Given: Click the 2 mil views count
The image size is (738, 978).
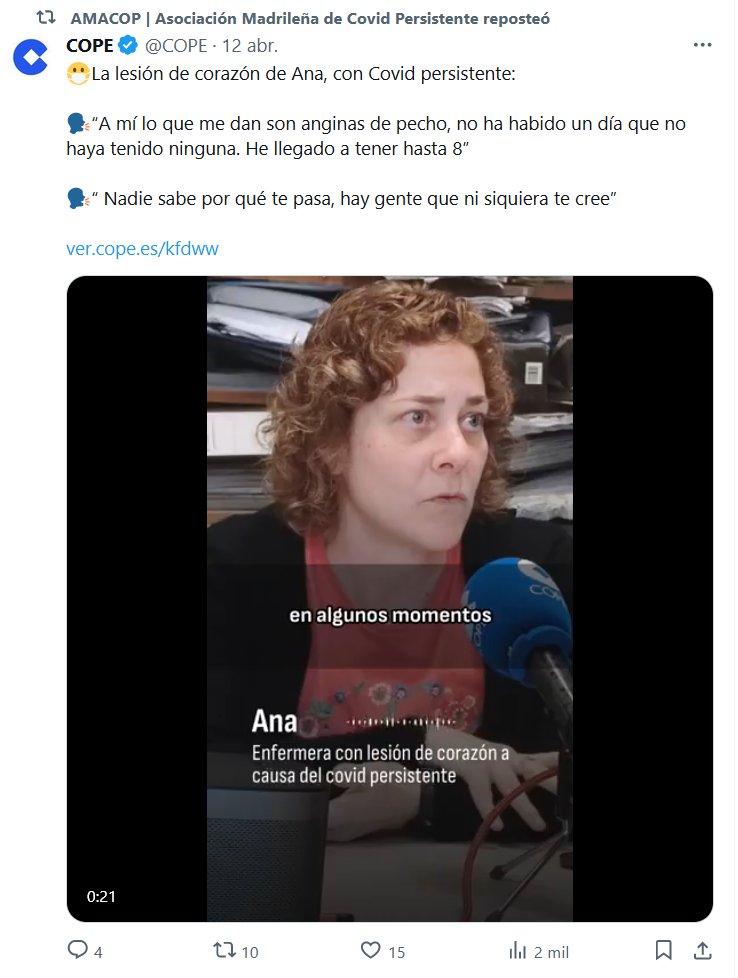Looking at the screenshot, I should point(551,952).
